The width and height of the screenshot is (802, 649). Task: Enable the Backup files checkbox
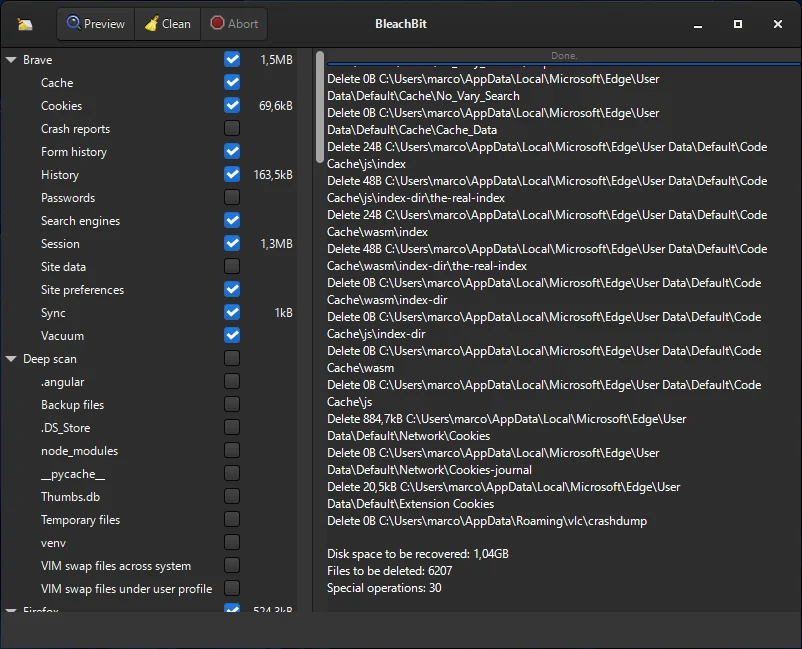tap(232, 405)
